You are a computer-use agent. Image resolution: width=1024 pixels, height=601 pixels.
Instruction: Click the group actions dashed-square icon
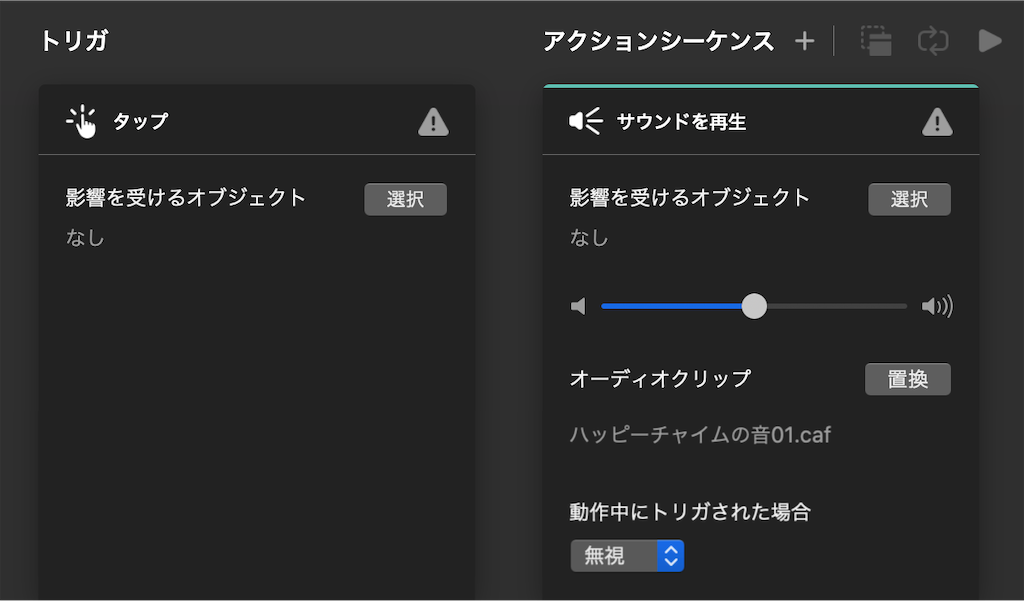click(x=876, y=41)
